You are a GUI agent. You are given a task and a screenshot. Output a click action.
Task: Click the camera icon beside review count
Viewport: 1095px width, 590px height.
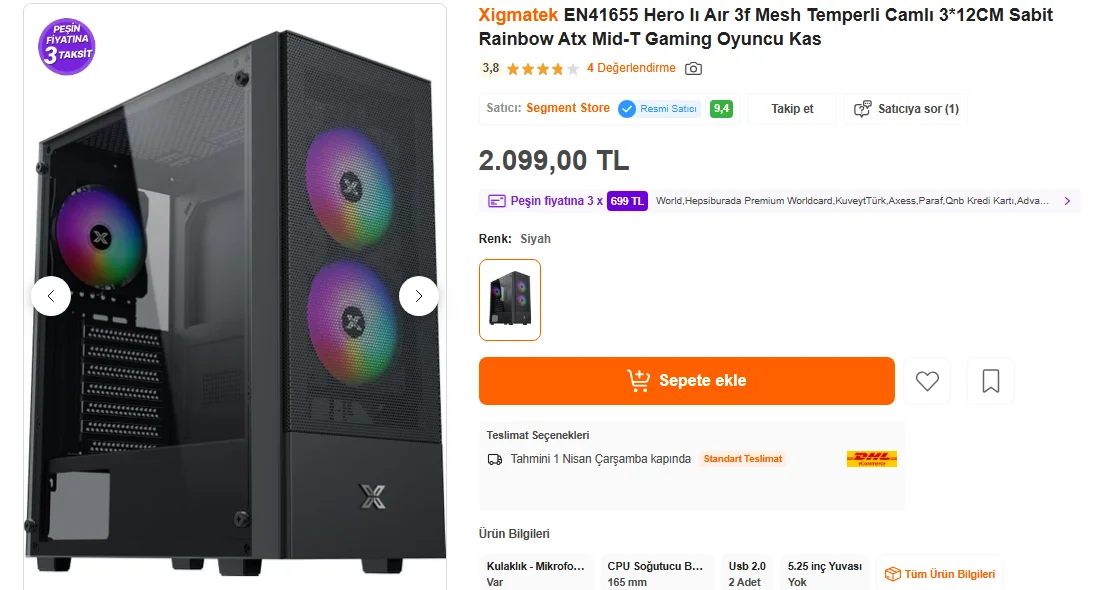tap(693, 69)
